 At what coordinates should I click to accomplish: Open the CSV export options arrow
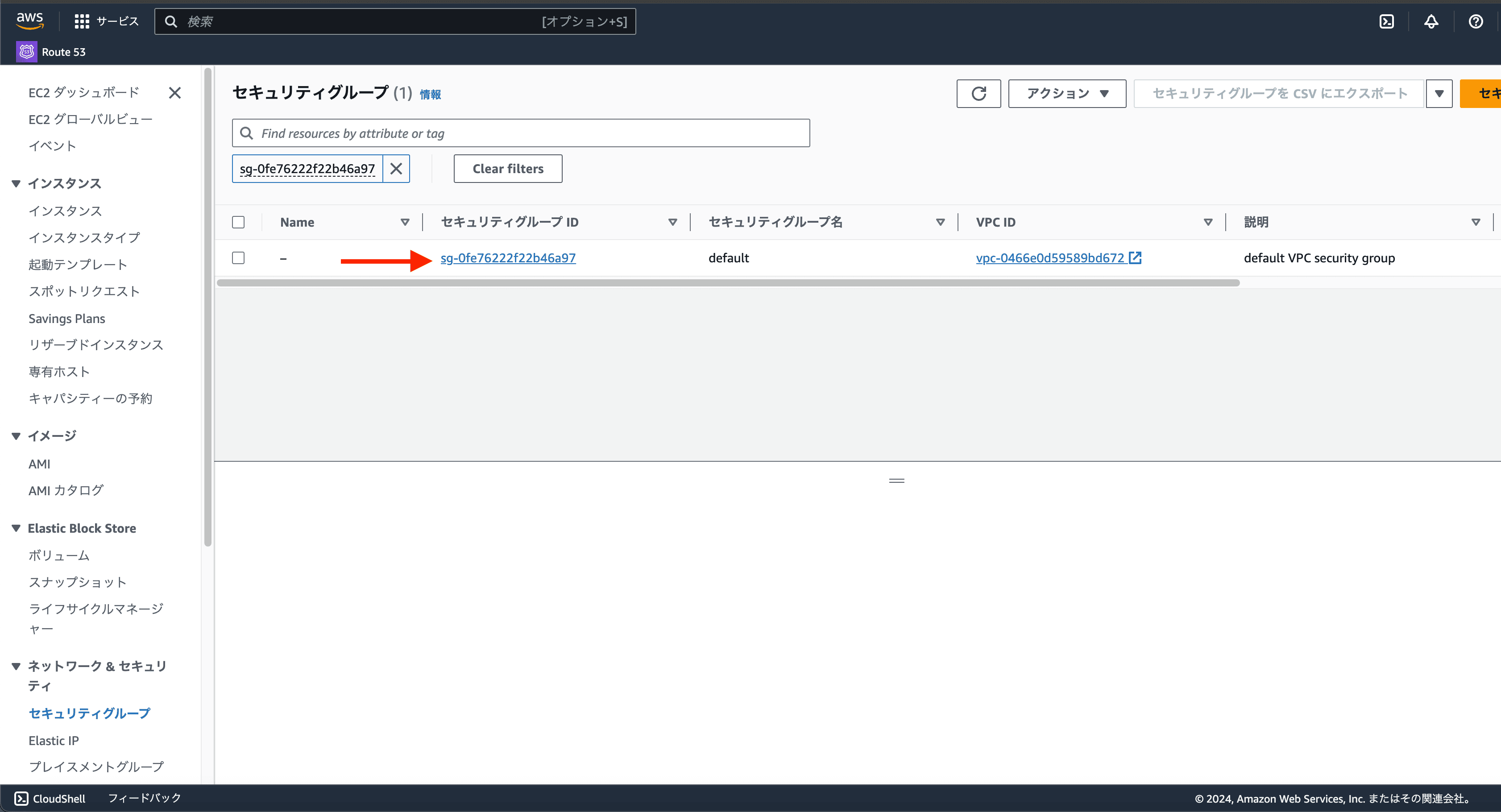pyautogui.click(x=1439, y=93)
